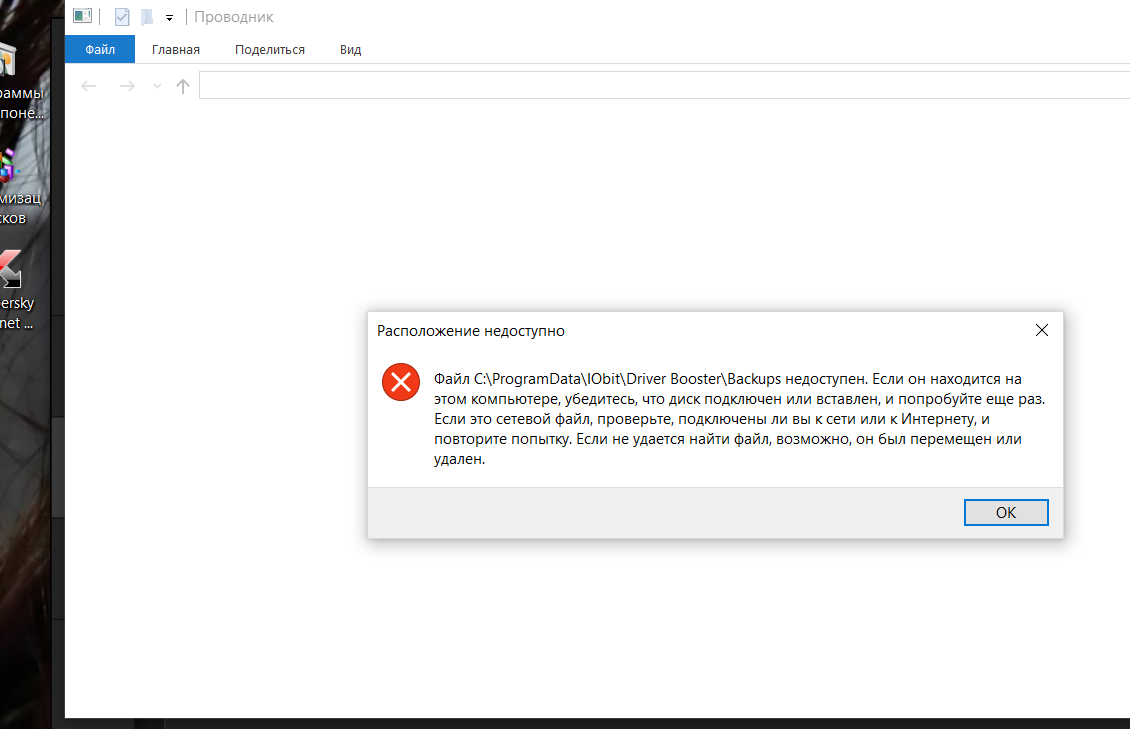Close the Расположение недоступно dialog with X
The width and height of the screenshot is (1130, 729).
point(1041,330)
